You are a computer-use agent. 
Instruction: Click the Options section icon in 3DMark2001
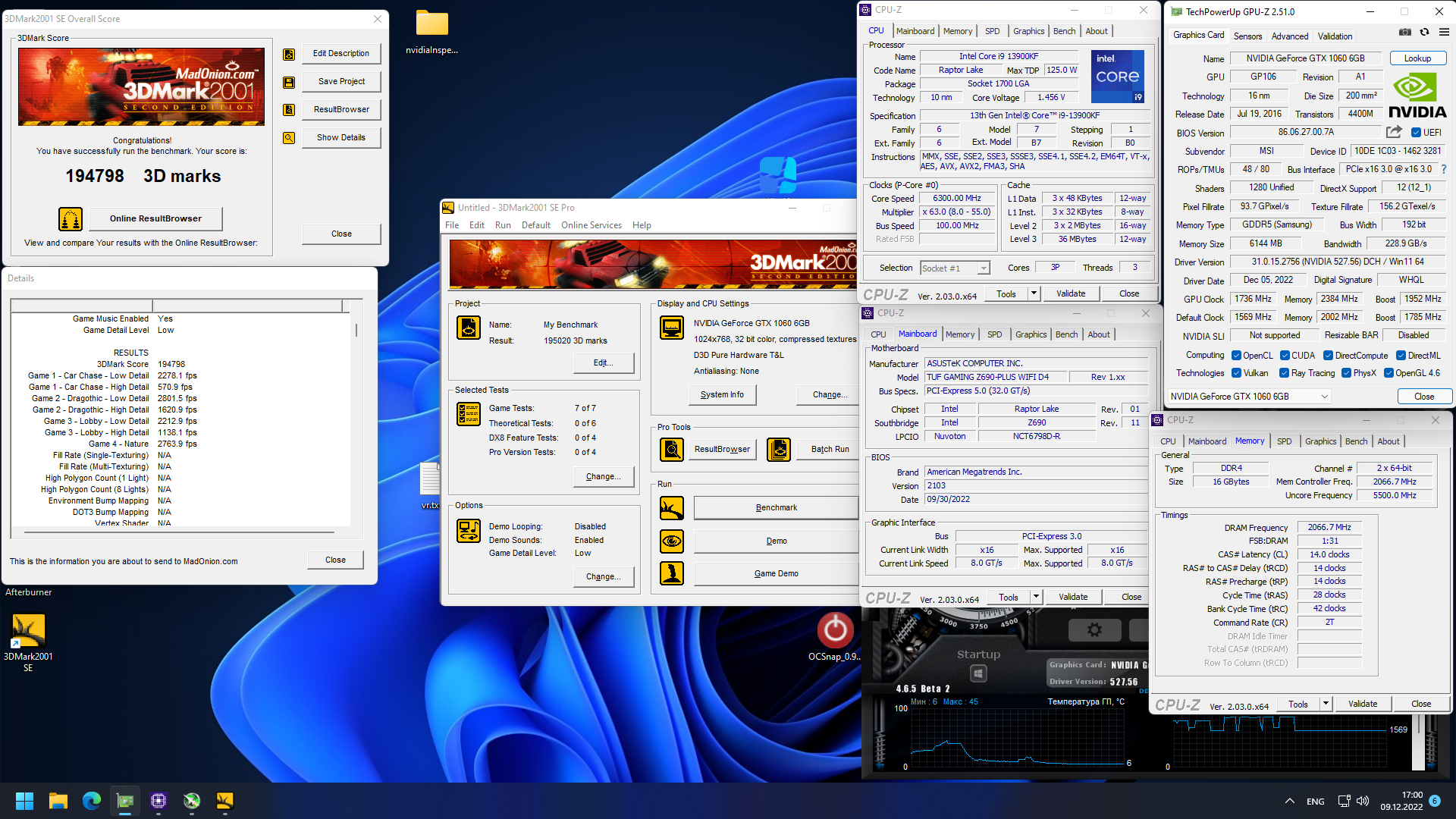point(469,531)
